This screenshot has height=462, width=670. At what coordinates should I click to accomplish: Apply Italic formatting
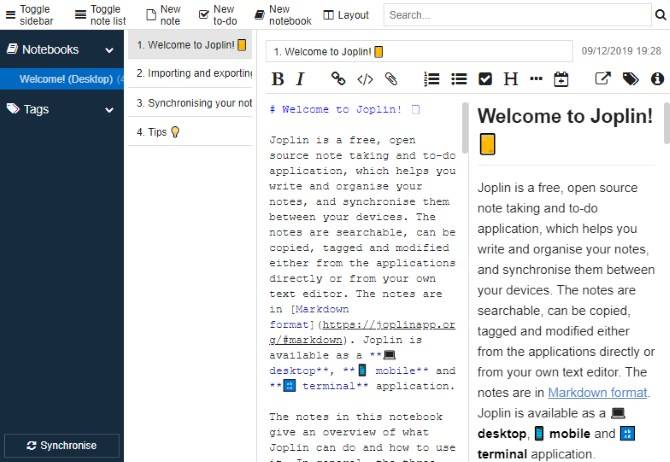[300, 79]
